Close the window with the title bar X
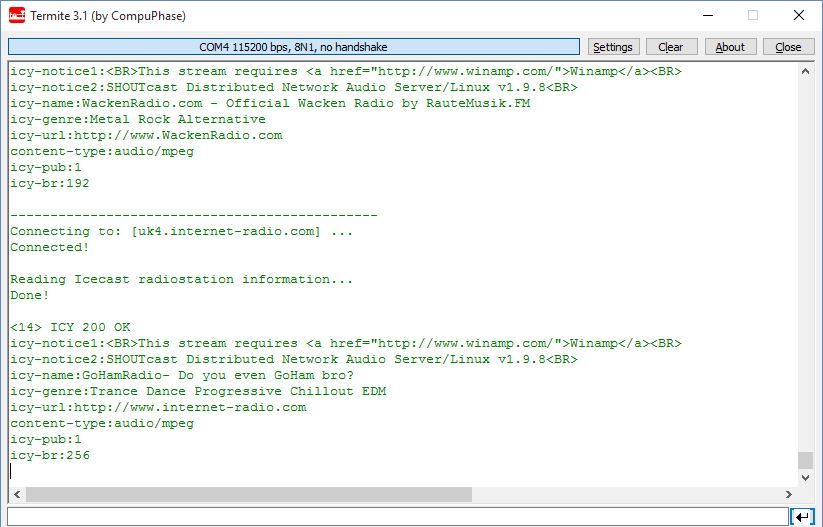Image resolution: width=823 pixels, height=527 pixels. coord(798,16)
